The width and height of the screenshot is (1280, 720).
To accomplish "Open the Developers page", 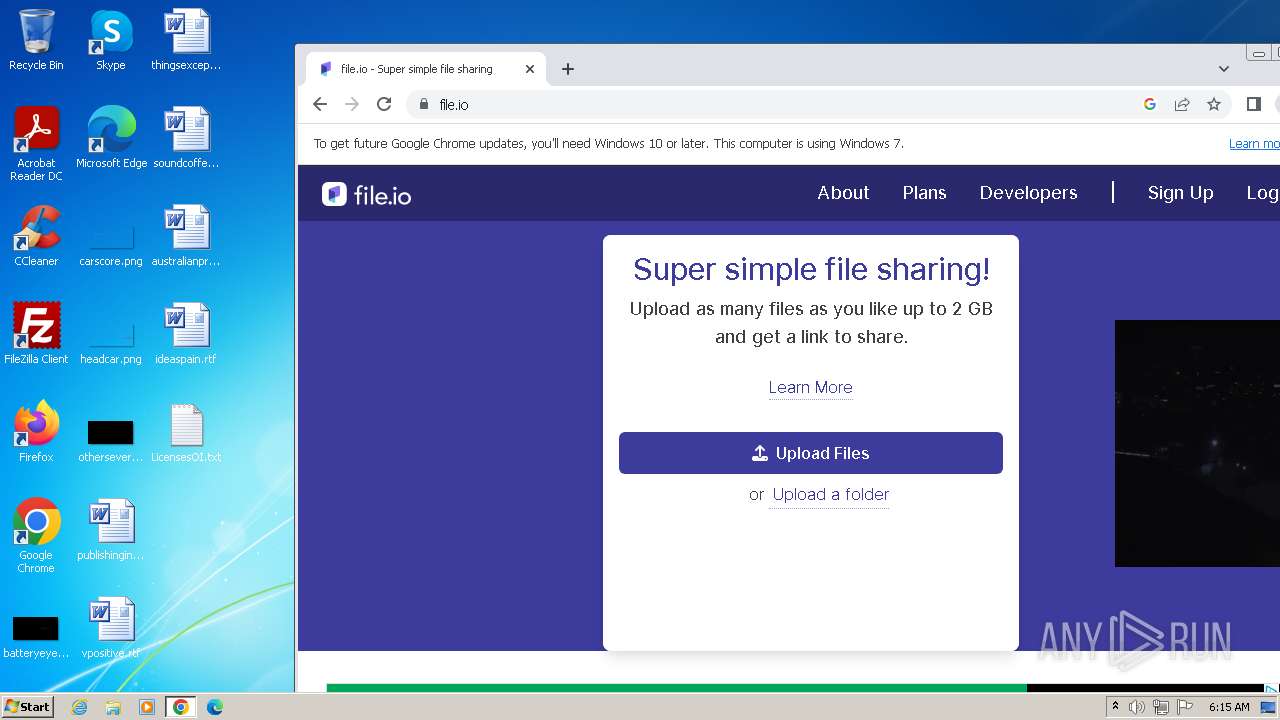I will [1028, 193].
